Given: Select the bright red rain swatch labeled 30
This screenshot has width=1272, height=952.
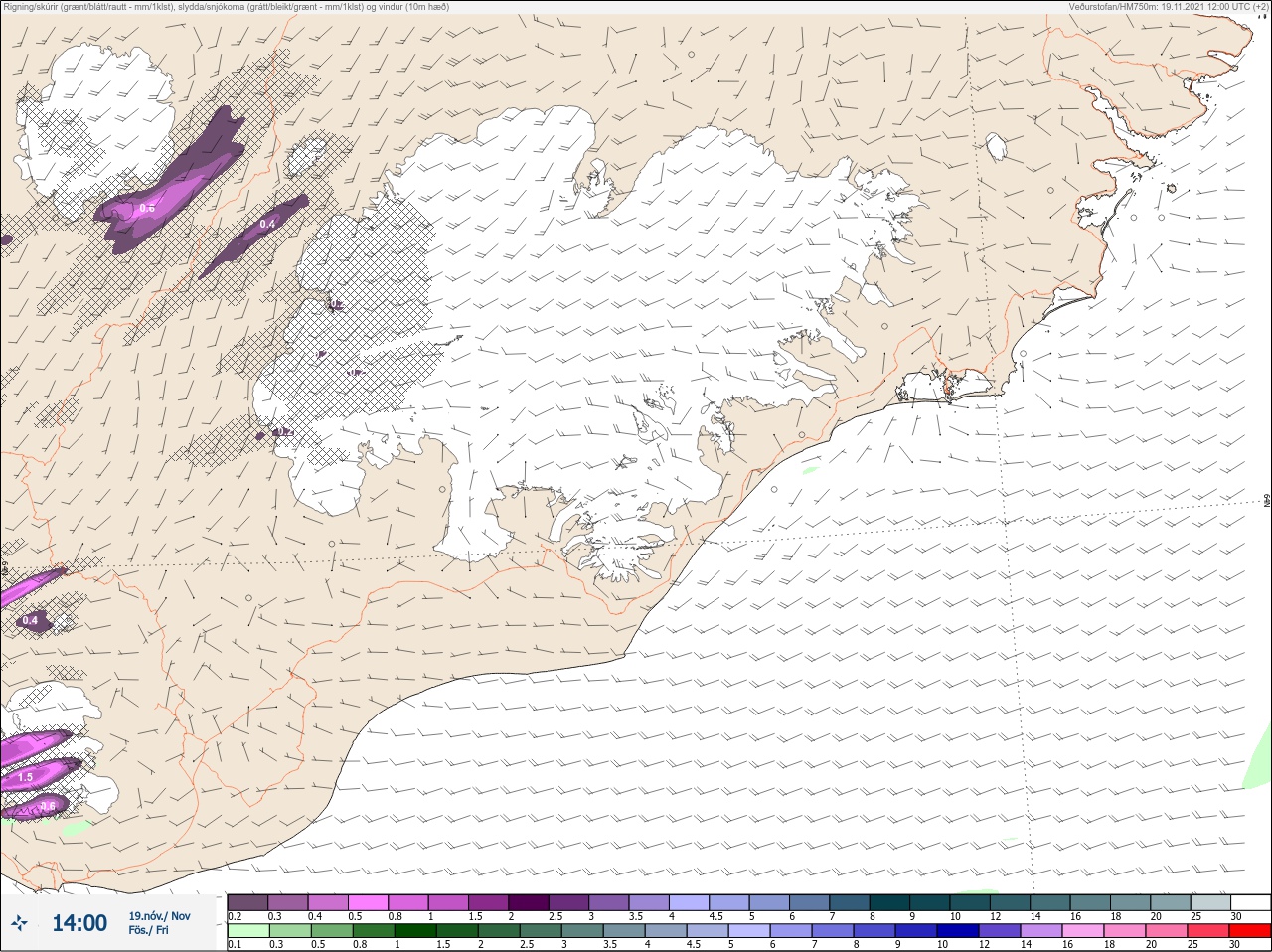Looking at the screenshot, I should tap(1250, 931).
